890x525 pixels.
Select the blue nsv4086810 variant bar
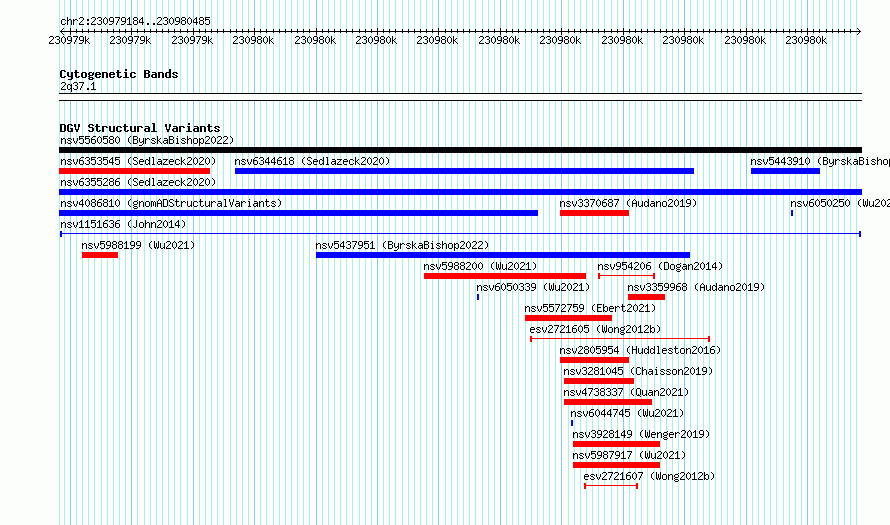[299, 213]
